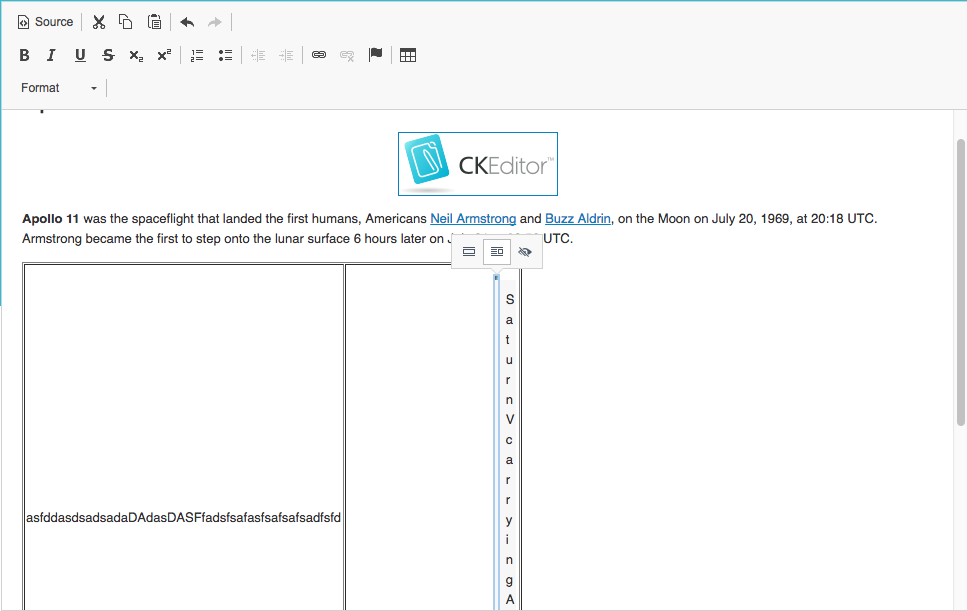
Task: Insert a table using Table icon
Action: [408, 55]
